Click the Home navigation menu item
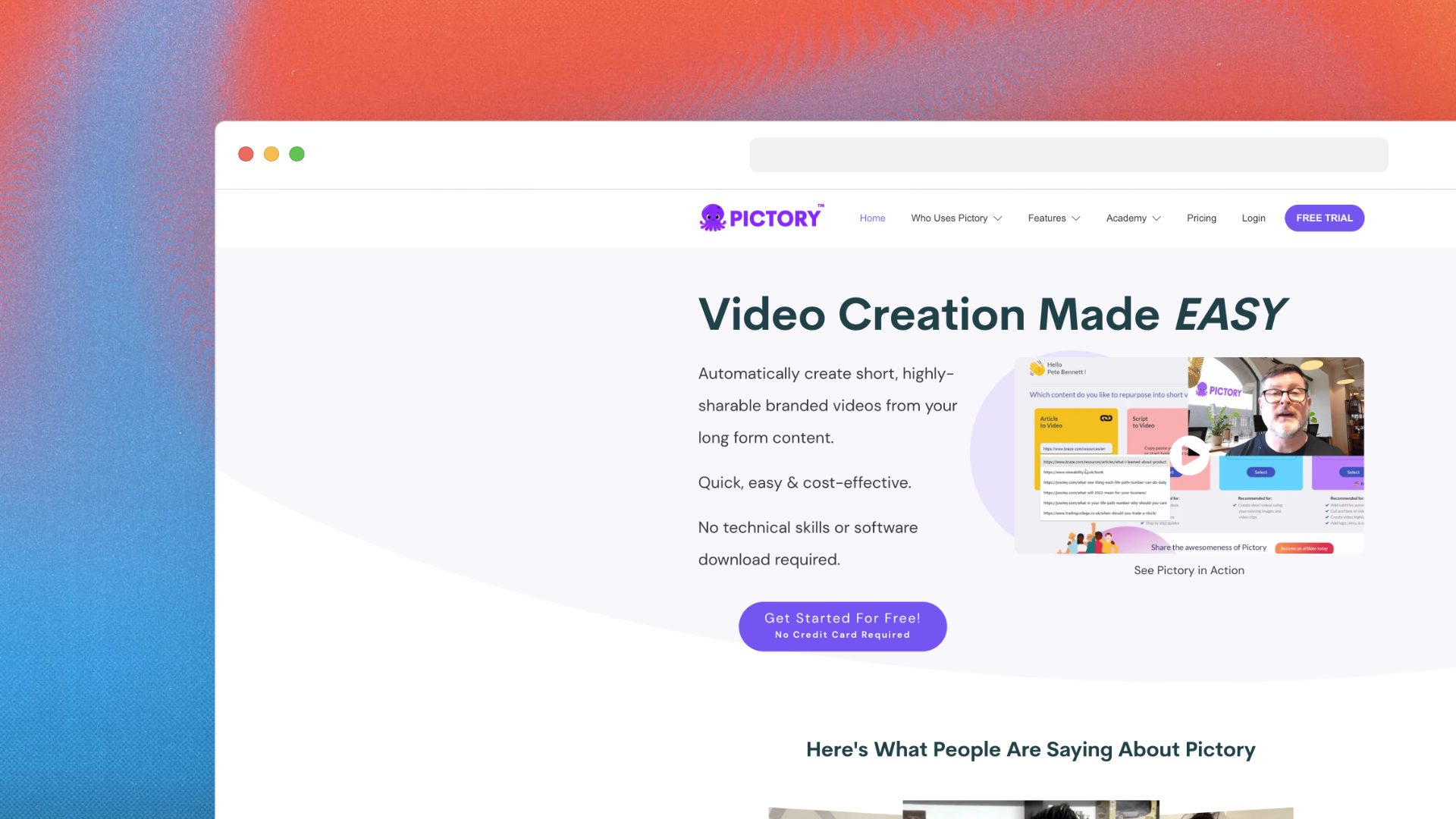 click(871, 217)
